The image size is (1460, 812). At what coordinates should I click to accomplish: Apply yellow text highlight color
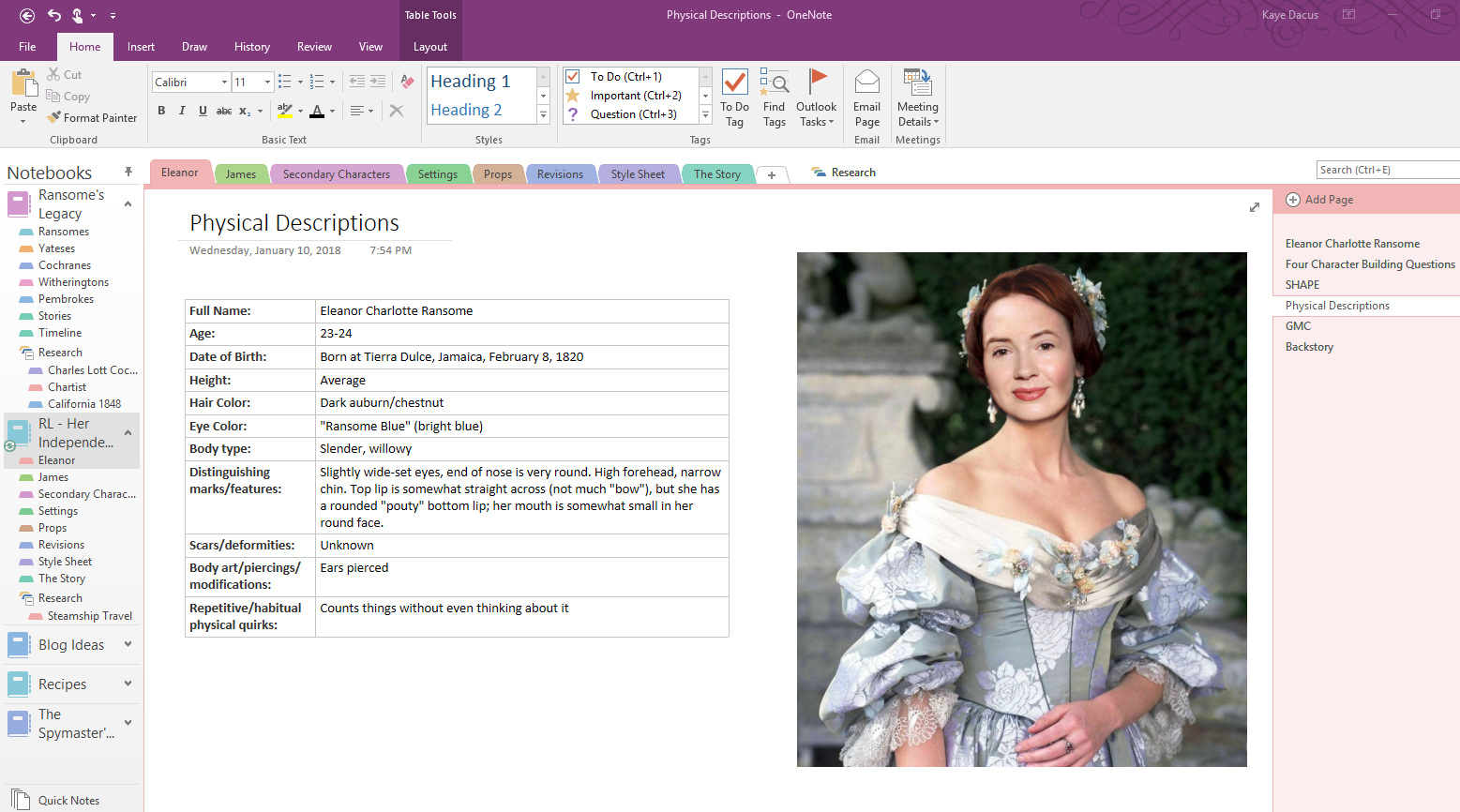coord(285,111)
